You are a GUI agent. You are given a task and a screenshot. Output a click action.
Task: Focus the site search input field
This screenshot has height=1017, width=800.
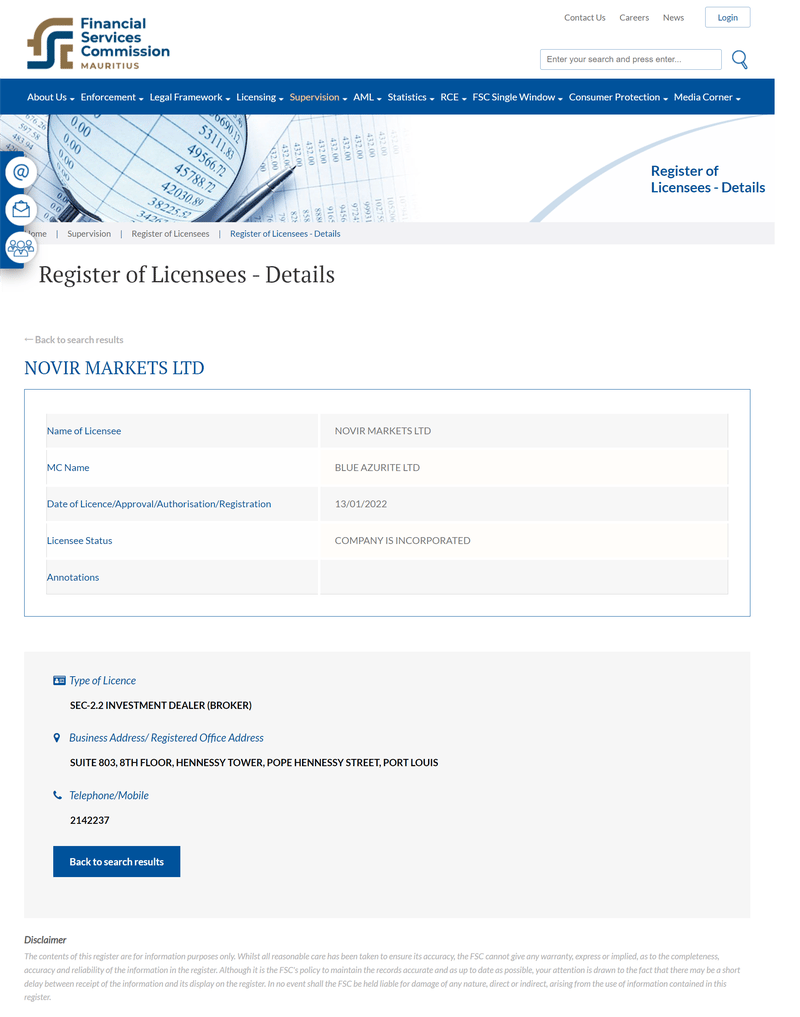pyautogui.click(x=630, y=59)
